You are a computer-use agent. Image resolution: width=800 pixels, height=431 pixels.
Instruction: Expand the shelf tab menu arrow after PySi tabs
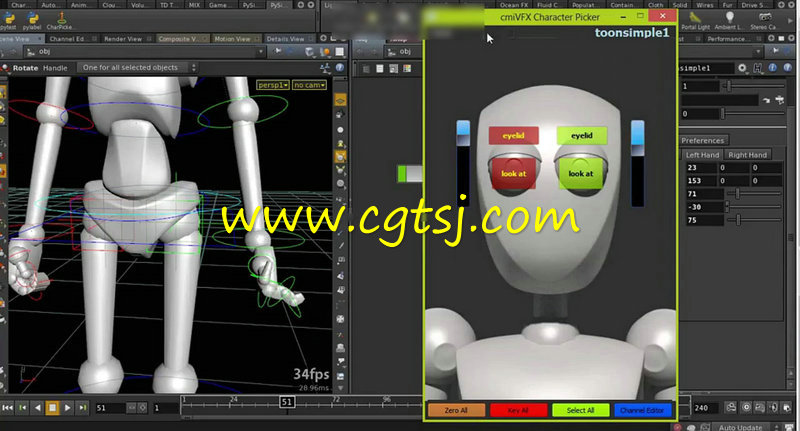pos(311,5)
